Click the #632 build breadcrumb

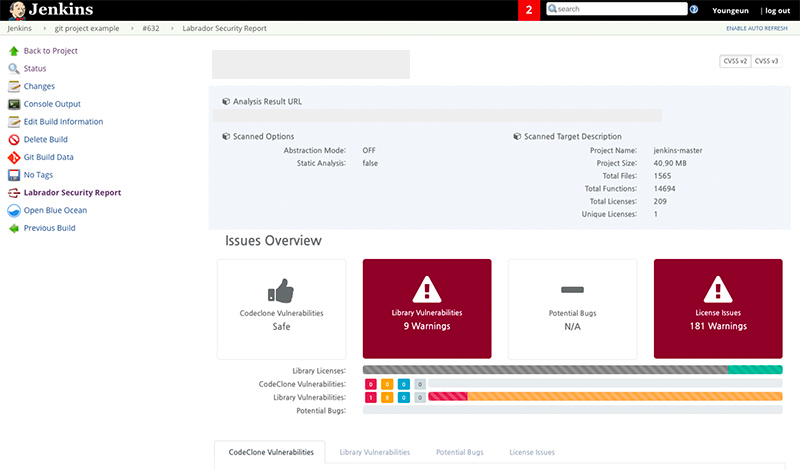151,29
